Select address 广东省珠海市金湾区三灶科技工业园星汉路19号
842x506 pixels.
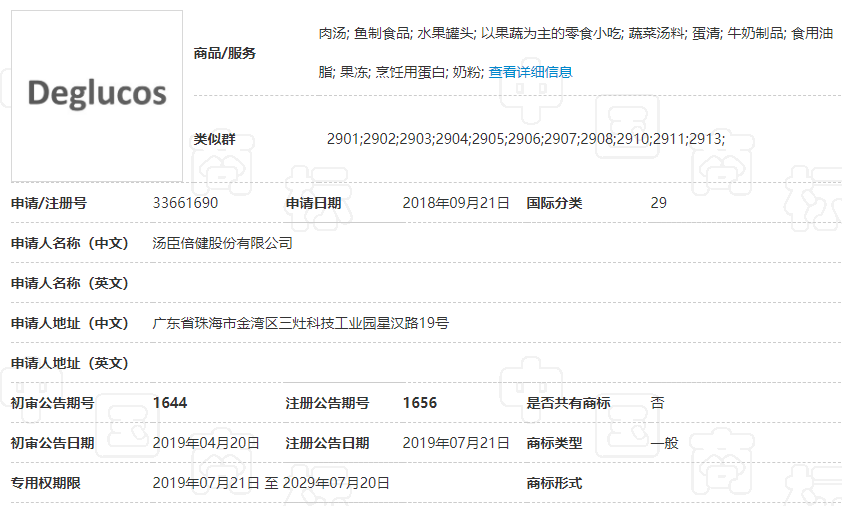(301, 323)
